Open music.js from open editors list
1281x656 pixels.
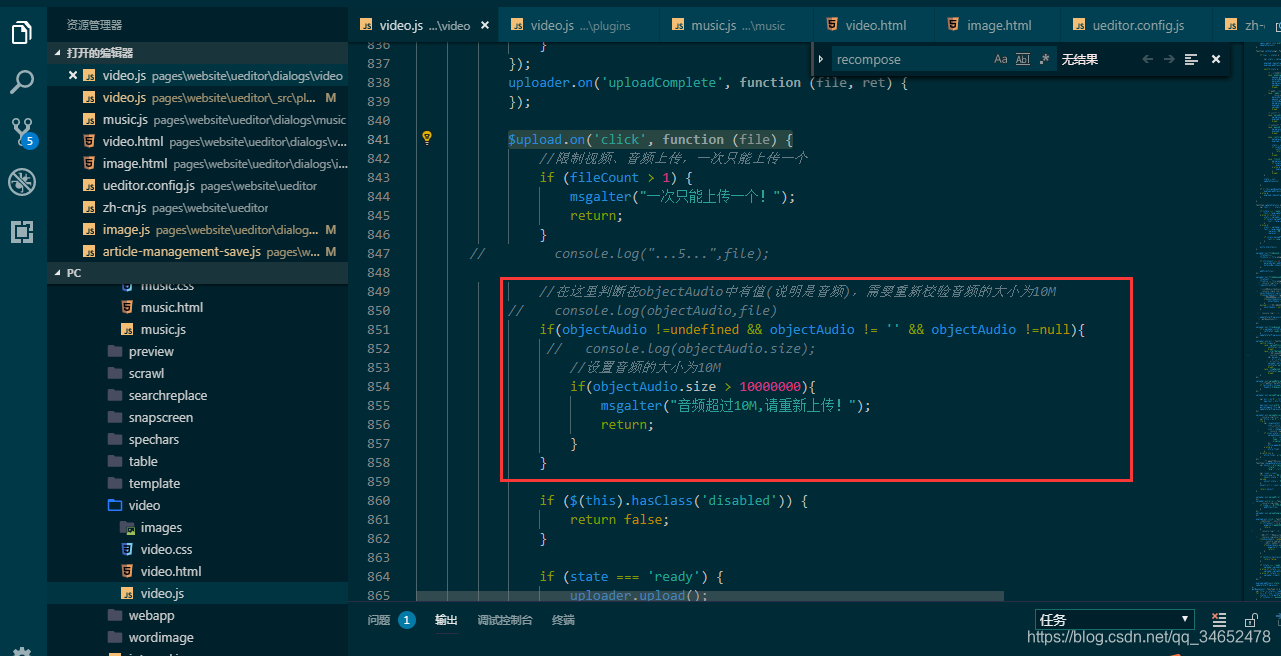click(x=198, y=119)
